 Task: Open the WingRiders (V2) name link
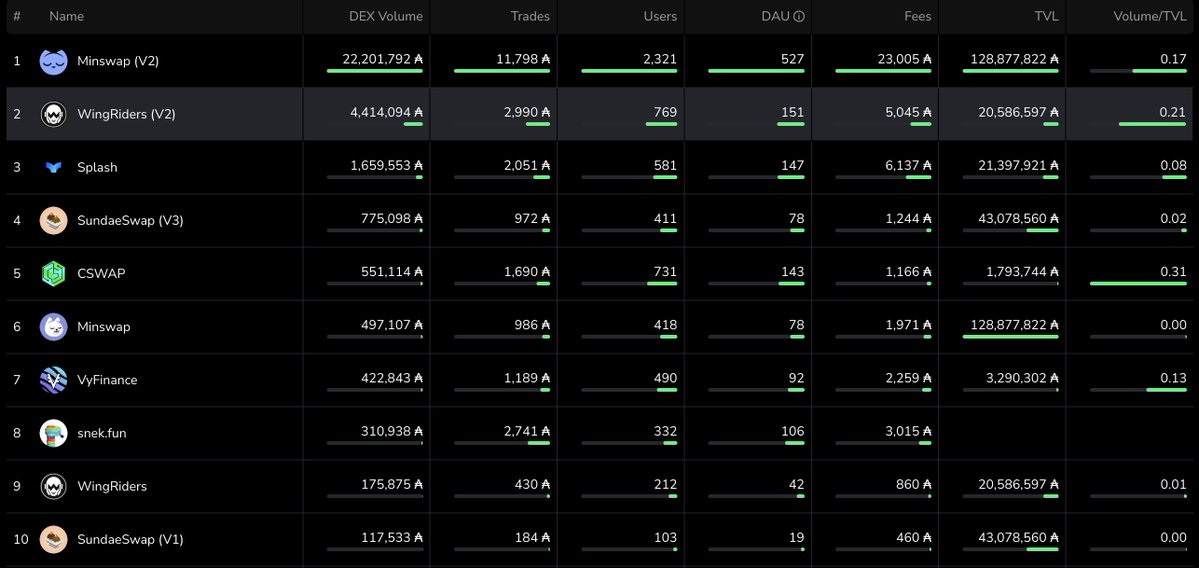pyautogui.click(x=126, y=114)
